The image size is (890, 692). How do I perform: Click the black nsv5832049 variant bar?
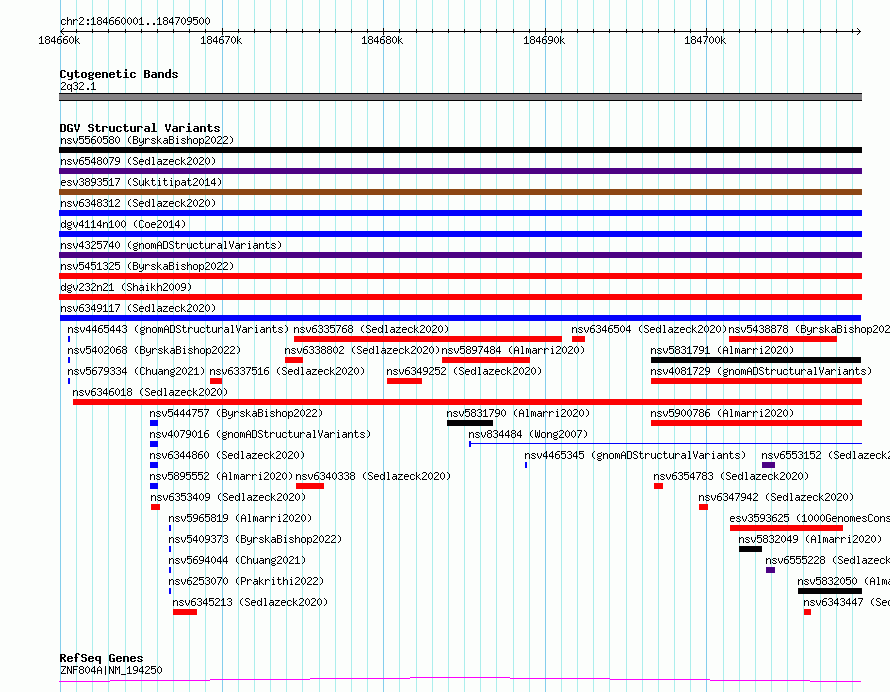click(750, 549)
